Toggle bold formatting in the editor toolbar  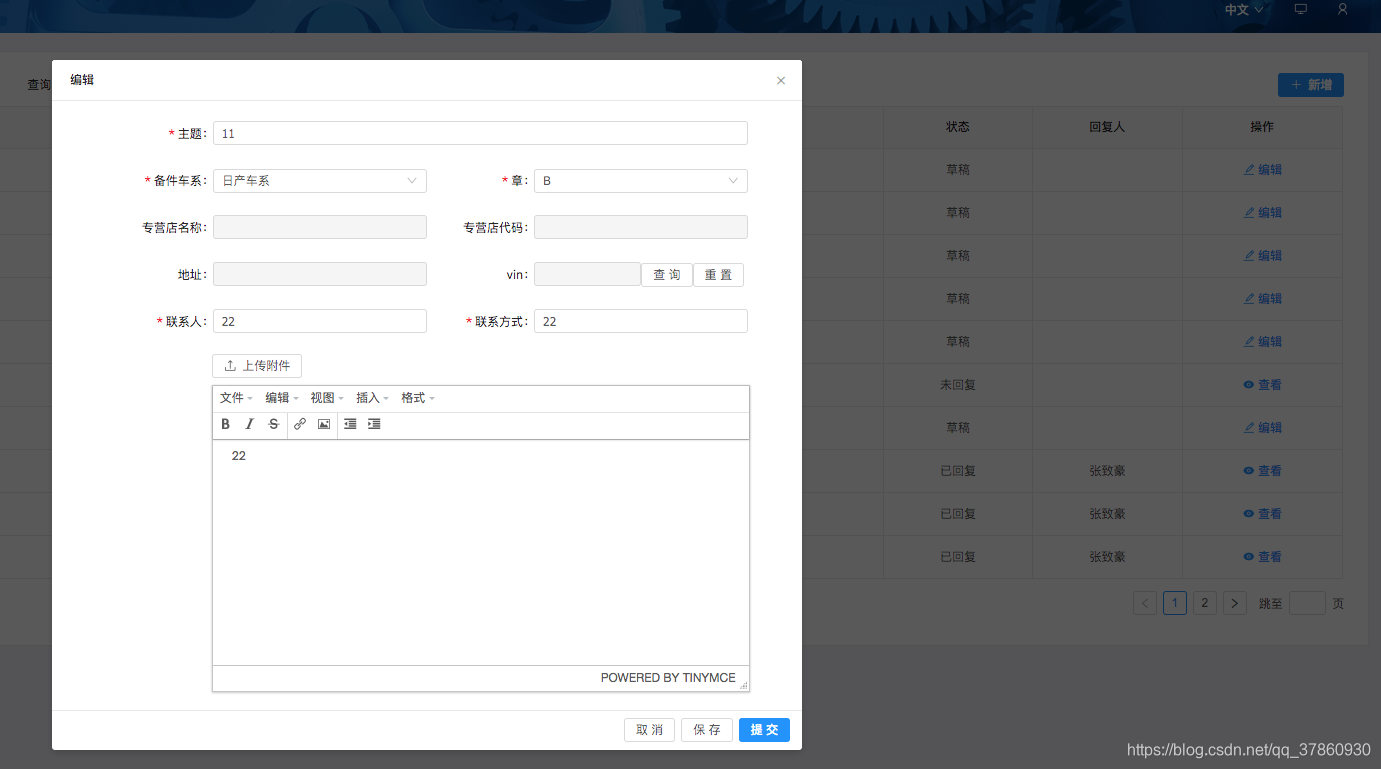[x=226, y=424]
